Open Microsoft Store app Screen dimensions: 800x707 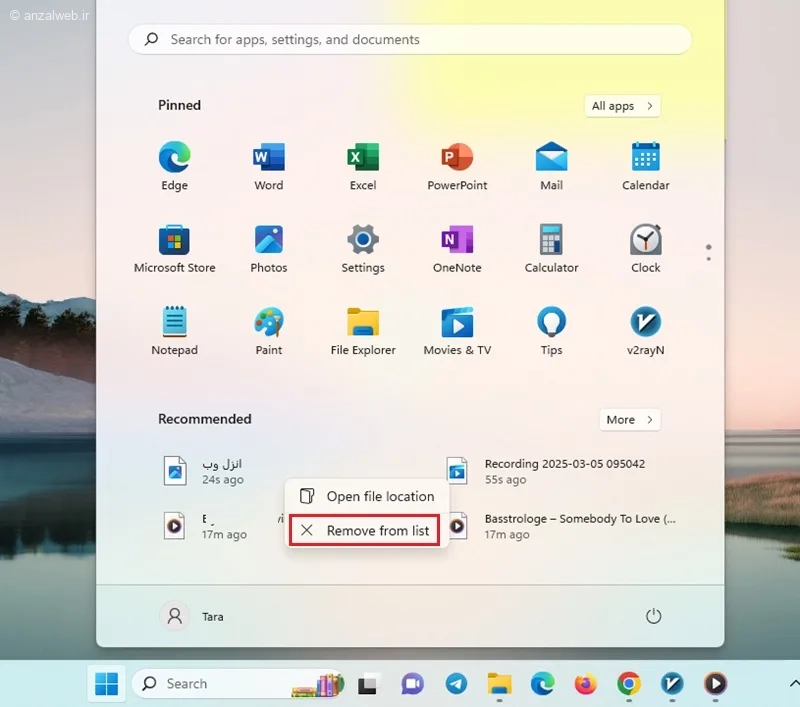click(174, 249)
